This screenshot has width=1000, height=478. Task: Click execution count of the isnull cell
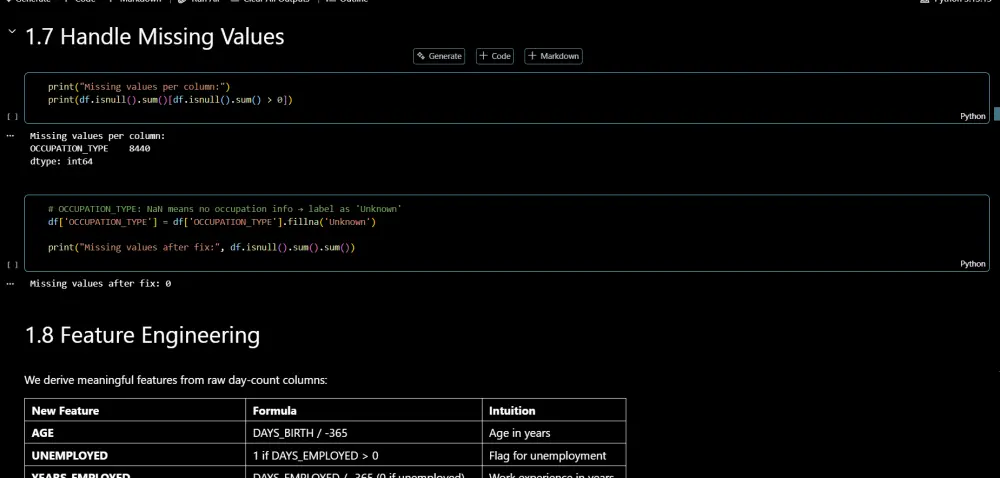[x=12, y=117]
